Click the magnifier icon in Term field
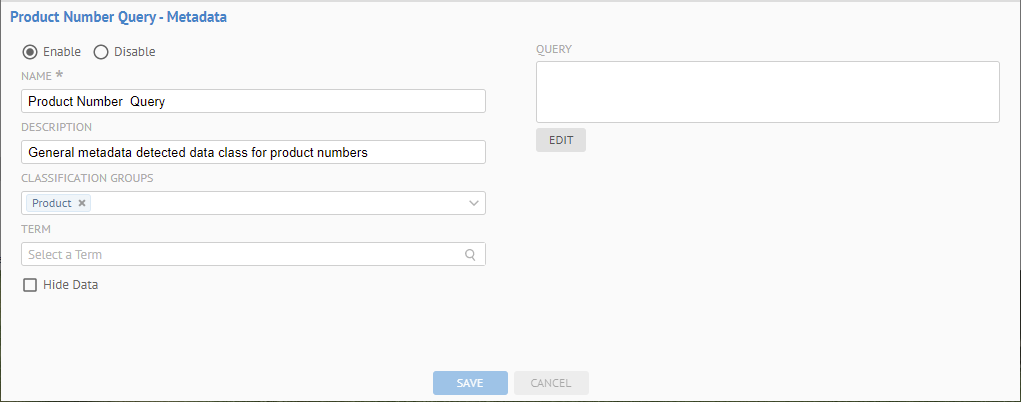Screen dimensions: 1021x402 470,254
